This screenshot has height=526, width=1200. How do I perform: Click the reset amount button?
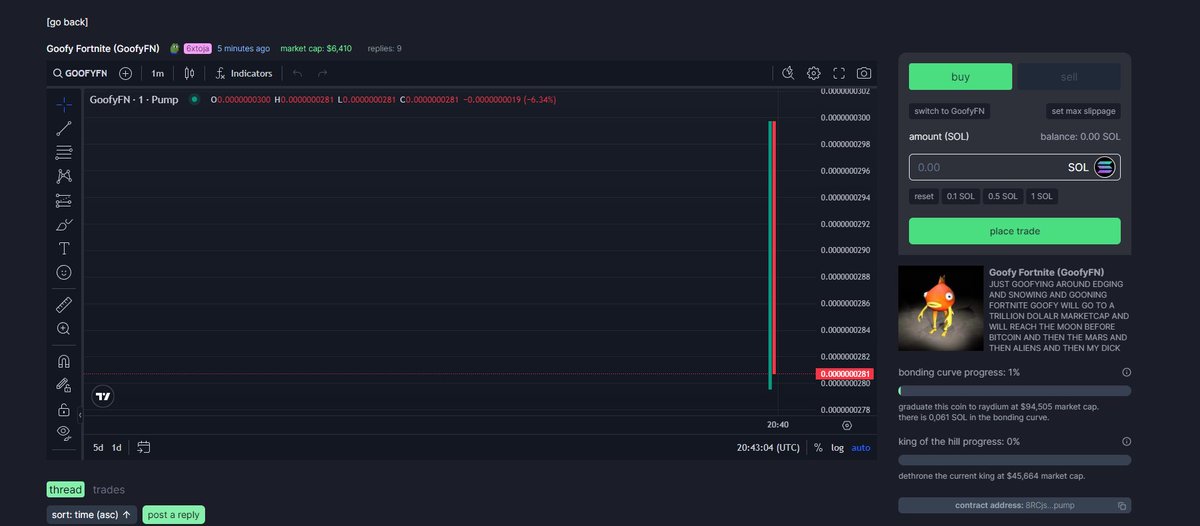(x=924, y=196)
